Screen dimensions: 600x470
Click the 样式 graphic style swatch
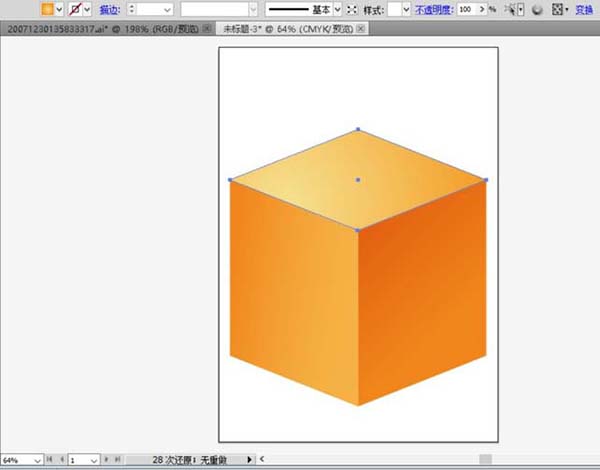394,9
